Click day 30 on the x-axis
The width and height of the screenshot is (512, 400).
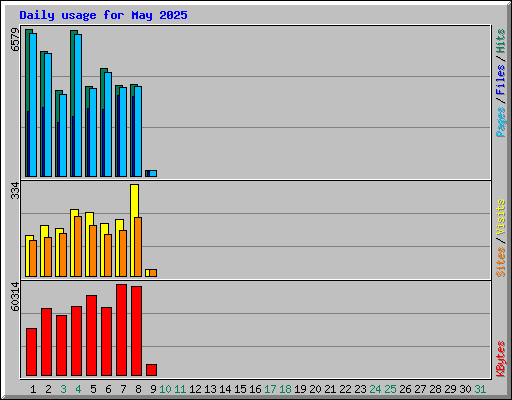point(465,389)
